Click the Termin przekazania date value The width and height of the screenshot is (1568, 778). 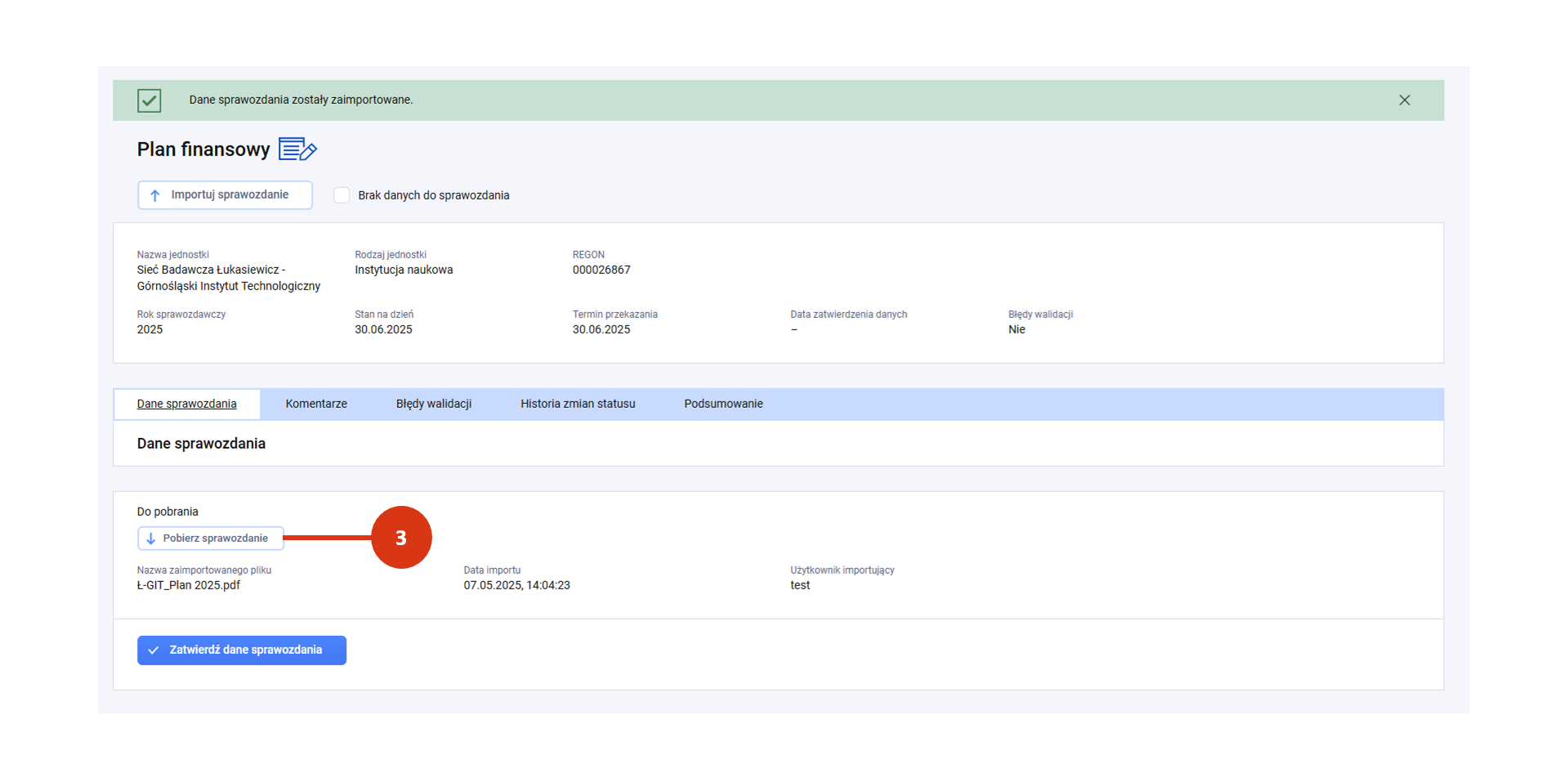[601, 329]
